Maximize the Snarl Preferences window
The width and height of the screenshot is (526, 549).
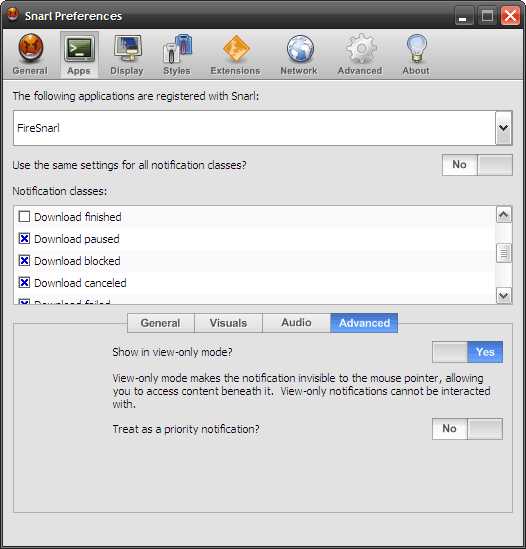click(x=487, y=16)
